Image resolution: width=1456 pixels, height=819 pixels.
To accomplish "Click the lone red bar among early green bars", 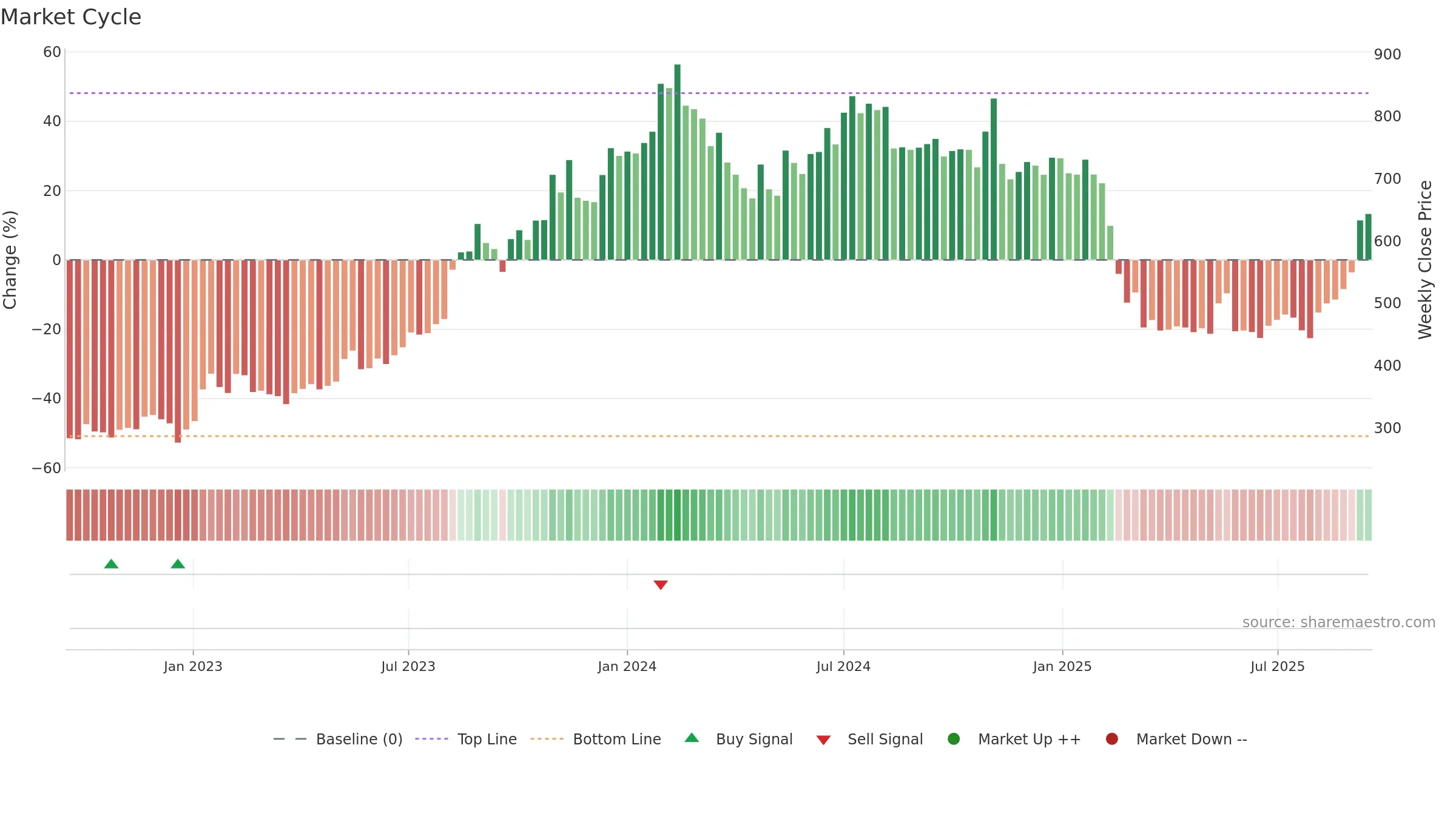I will [502, 266].
